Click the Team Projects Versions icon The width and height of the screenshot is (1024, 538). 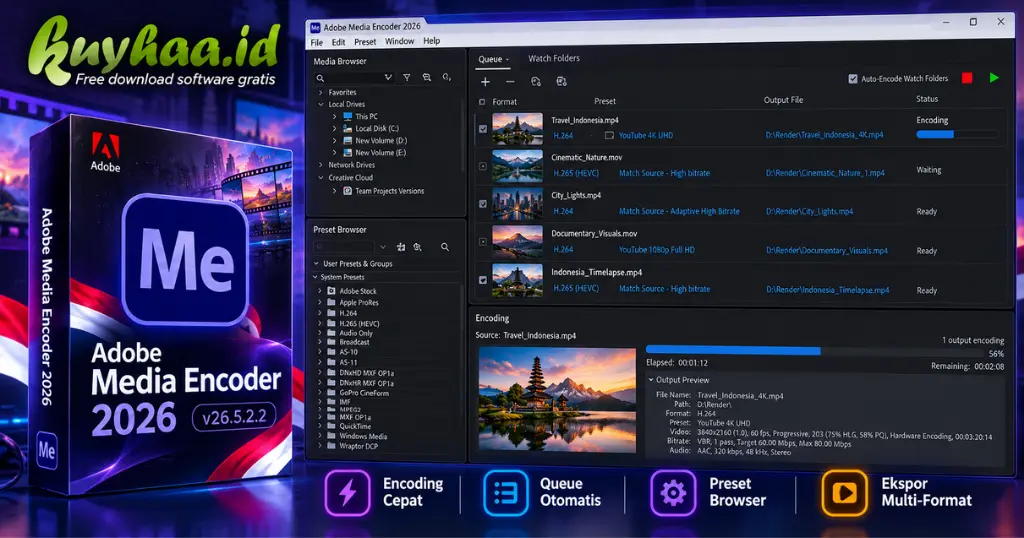point(348,191)
